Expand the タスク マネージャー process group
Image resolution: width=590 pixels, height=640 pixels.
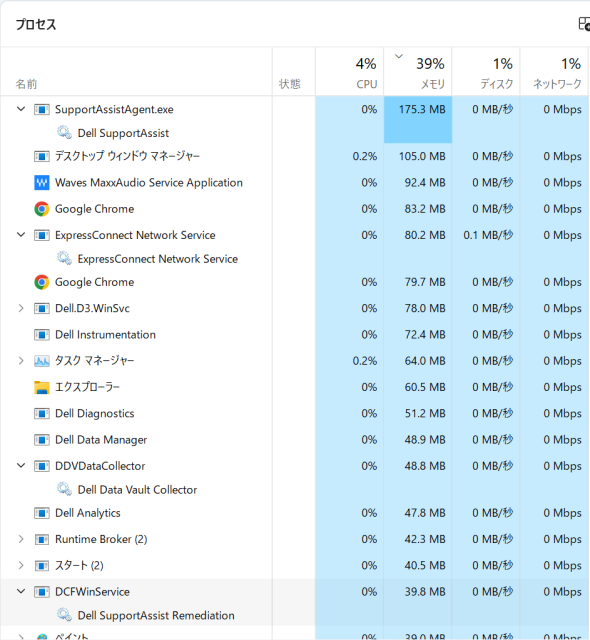[21, 361]
